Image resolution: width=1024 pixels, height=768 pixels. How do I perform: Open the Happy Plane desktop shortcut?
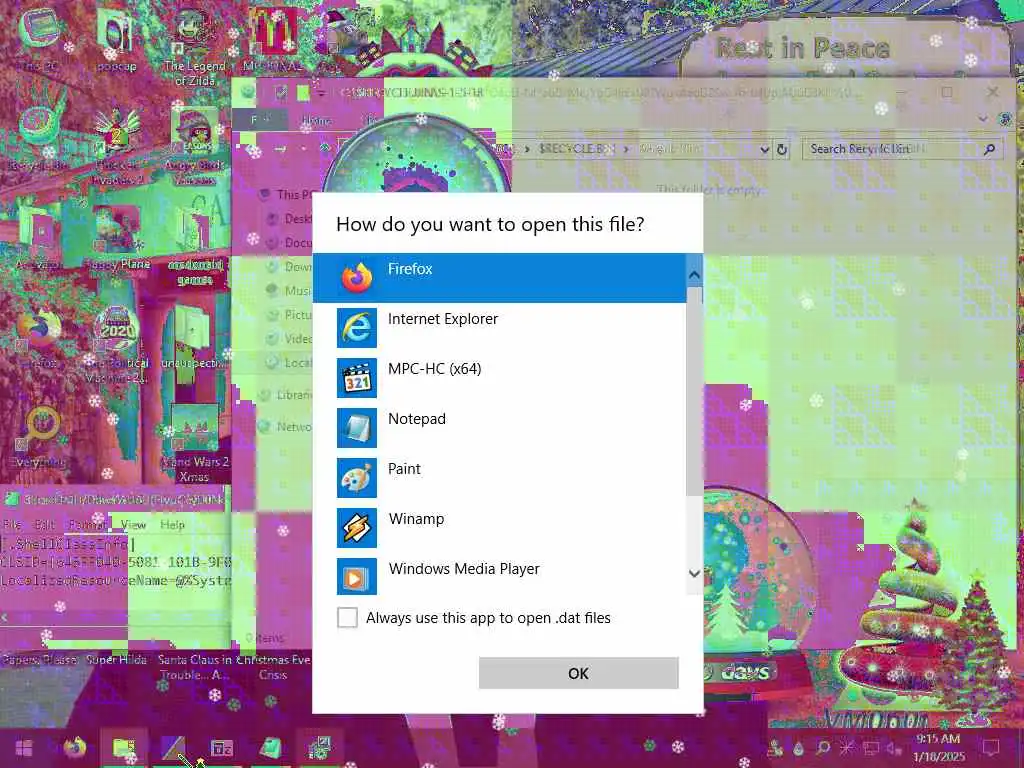click(x=118, y=238)
